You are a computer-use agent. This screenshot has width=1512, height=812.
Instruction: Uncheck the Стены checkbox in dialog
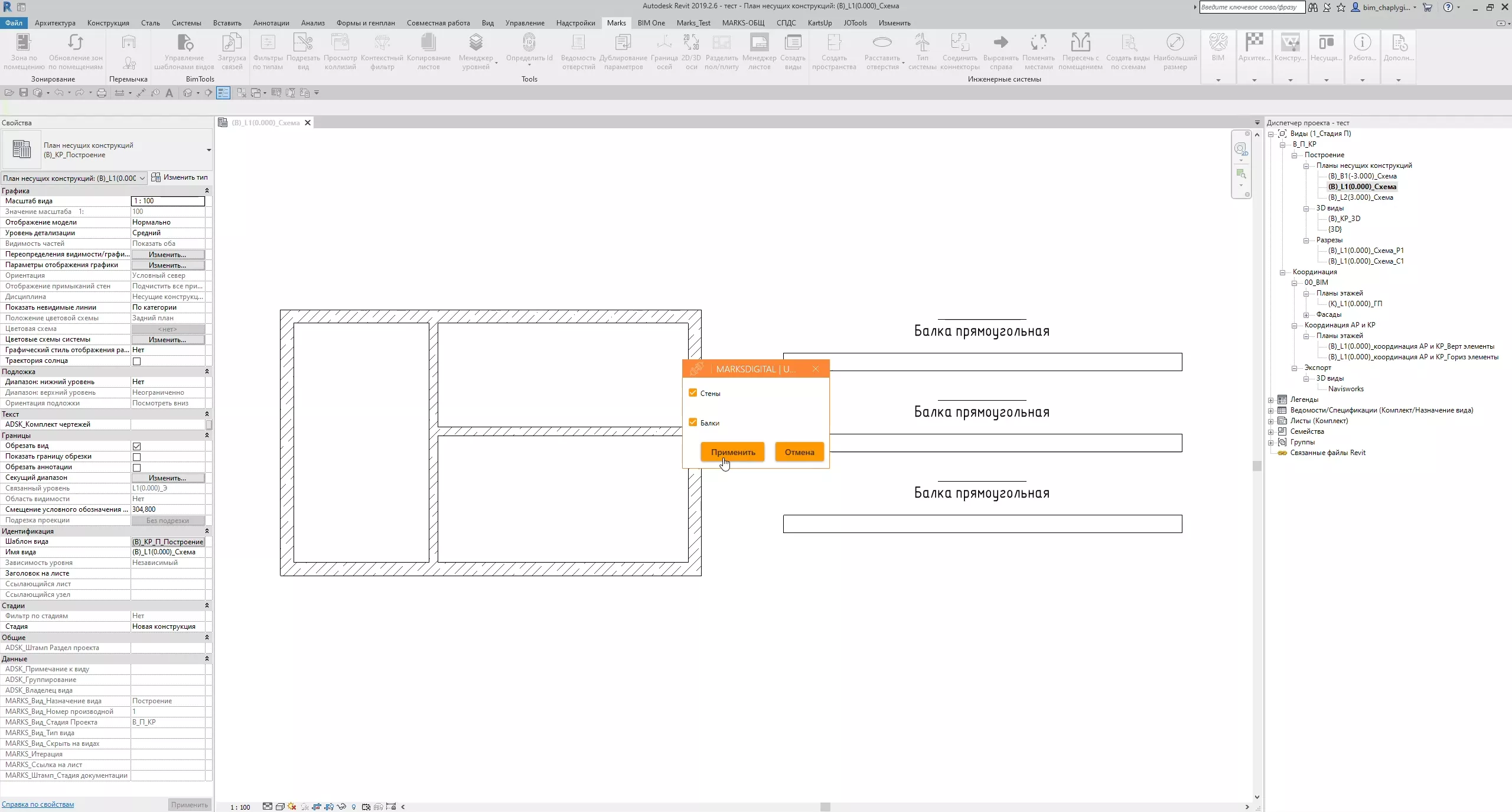tap(693, 393)
